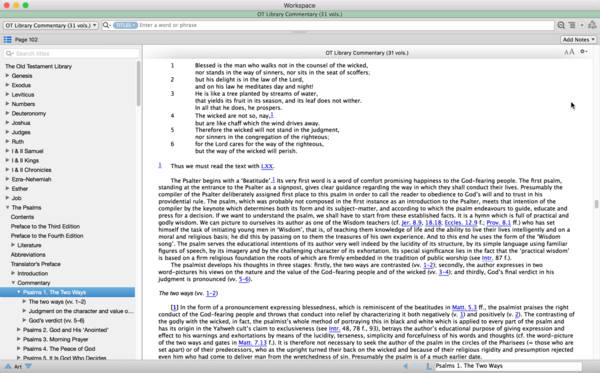Follow the LXX hyperlink
The width and height of the screenshot is (600, 373).
(267, 166)
